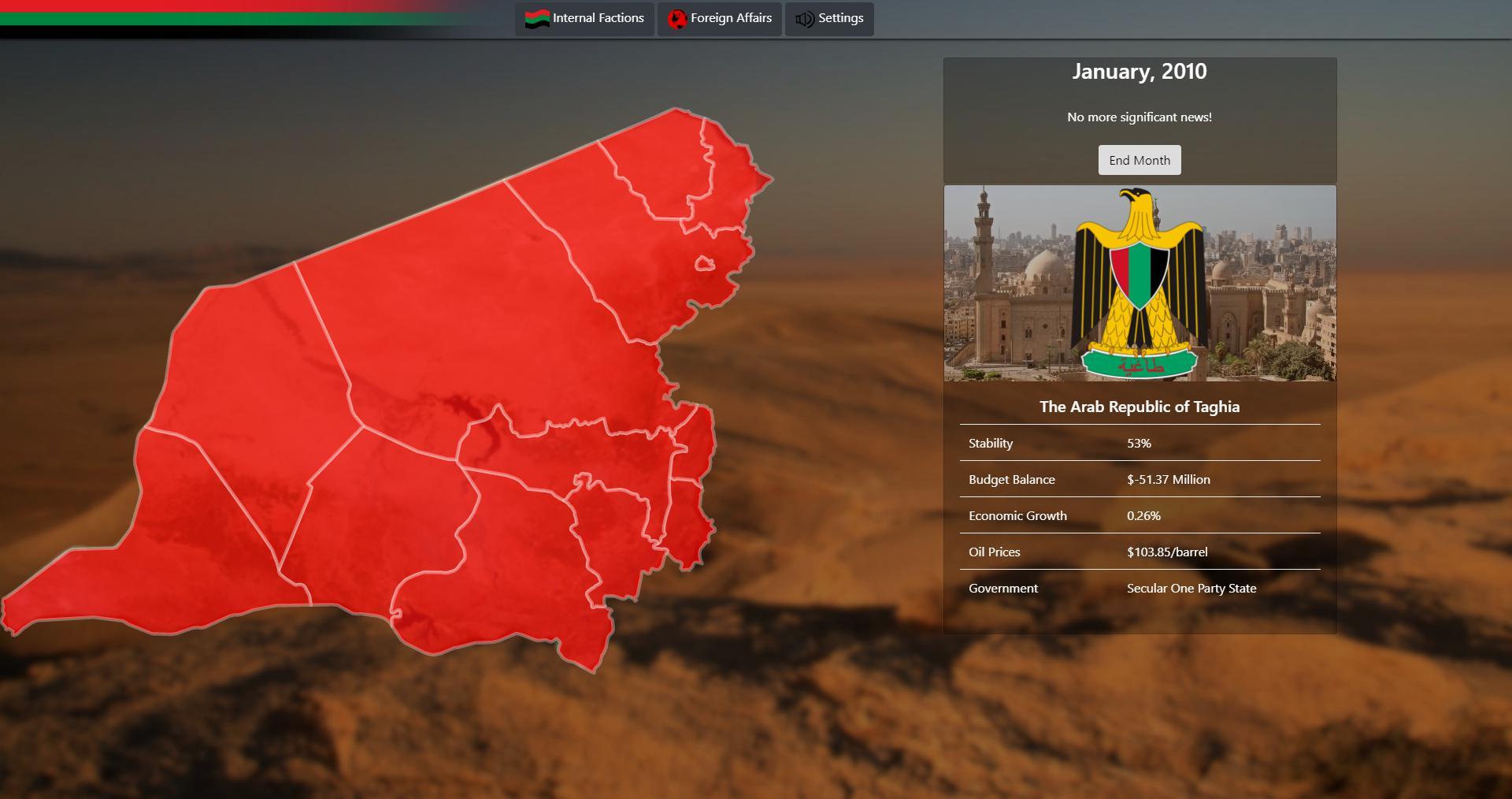
Task: Click the Settings speaker icon
Action: [804, 19]
